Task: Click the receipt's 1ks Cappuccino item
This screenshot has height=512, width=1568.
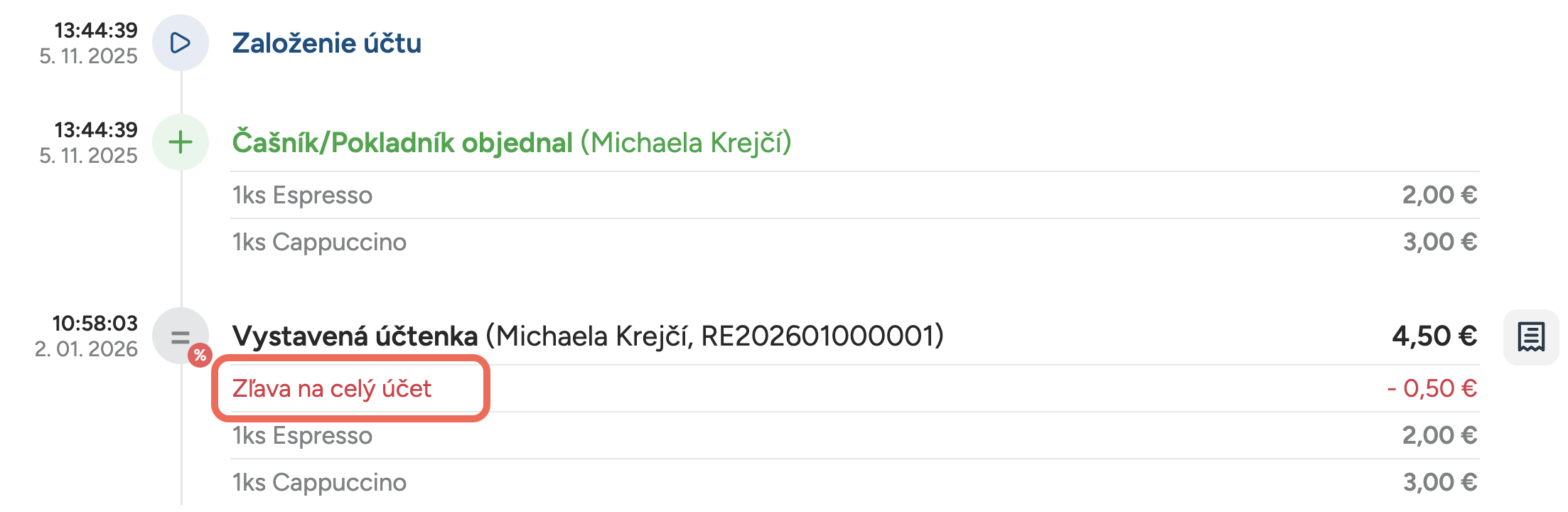Action: pos(319,482)
